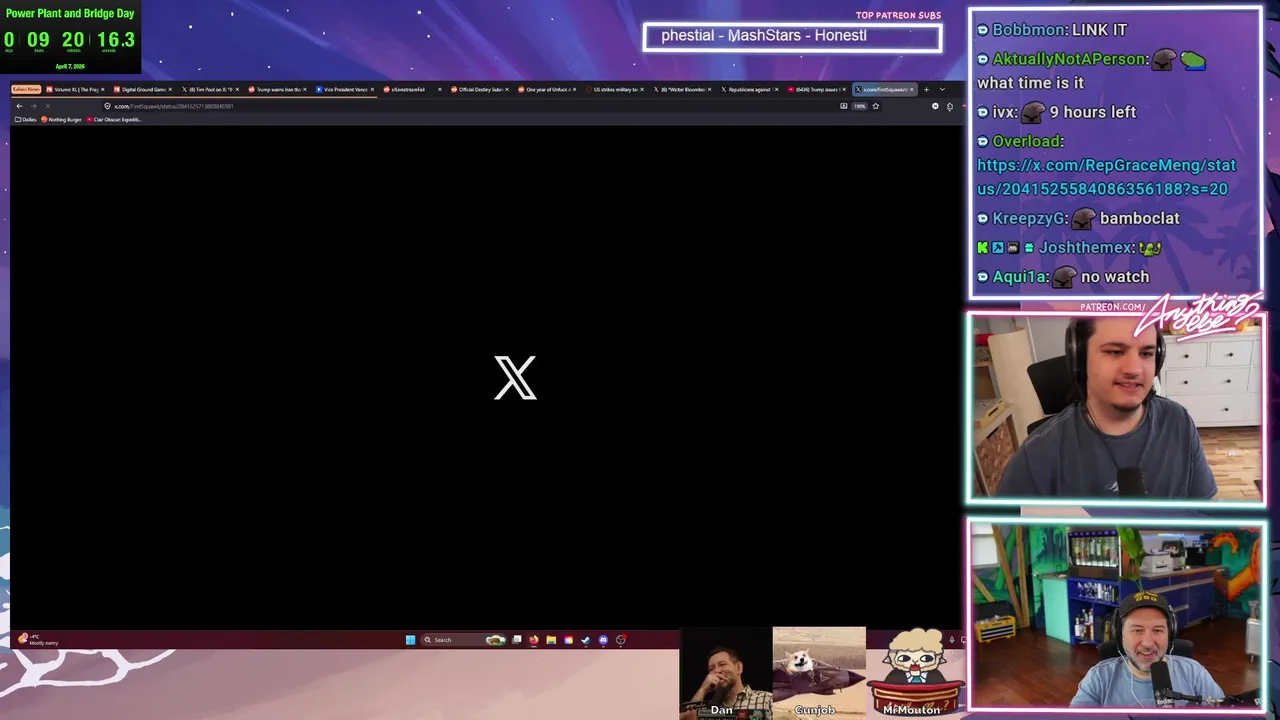Screen dimensions: 1280x720
Task: Switch to the 'Walter Bloomberg' tab
Action: click(683, 89)
